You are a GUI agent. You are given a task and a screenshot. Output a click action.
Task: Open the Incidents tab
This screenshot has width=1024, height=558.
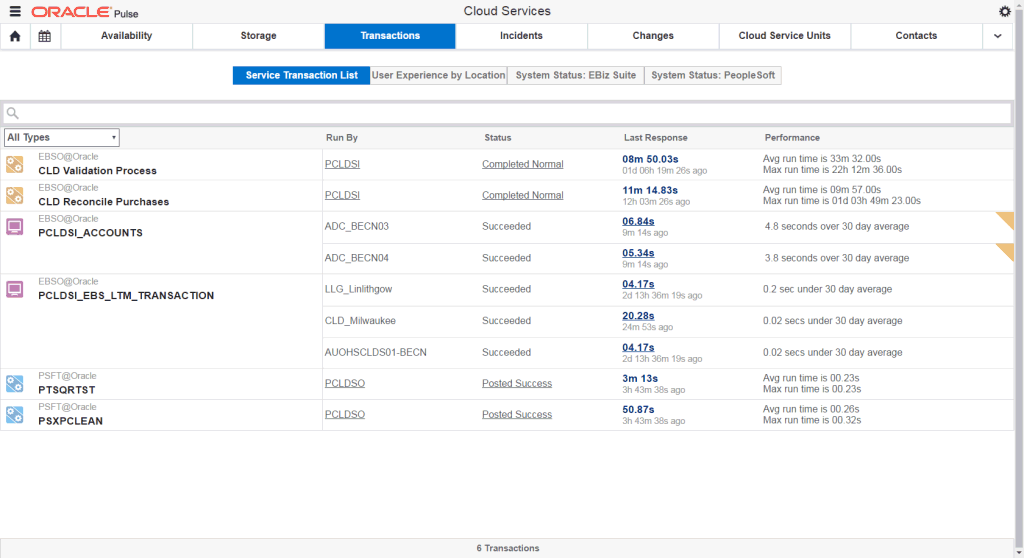tap(521, 36)
